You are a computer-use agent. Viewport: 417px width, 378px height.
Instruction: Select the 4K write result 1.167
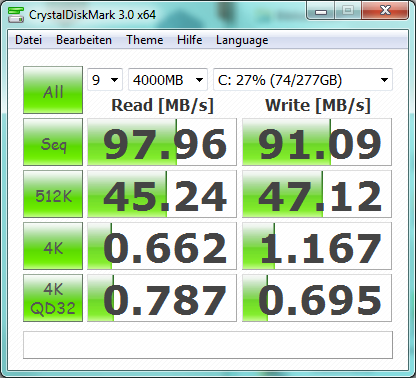(x=317, y=246)
